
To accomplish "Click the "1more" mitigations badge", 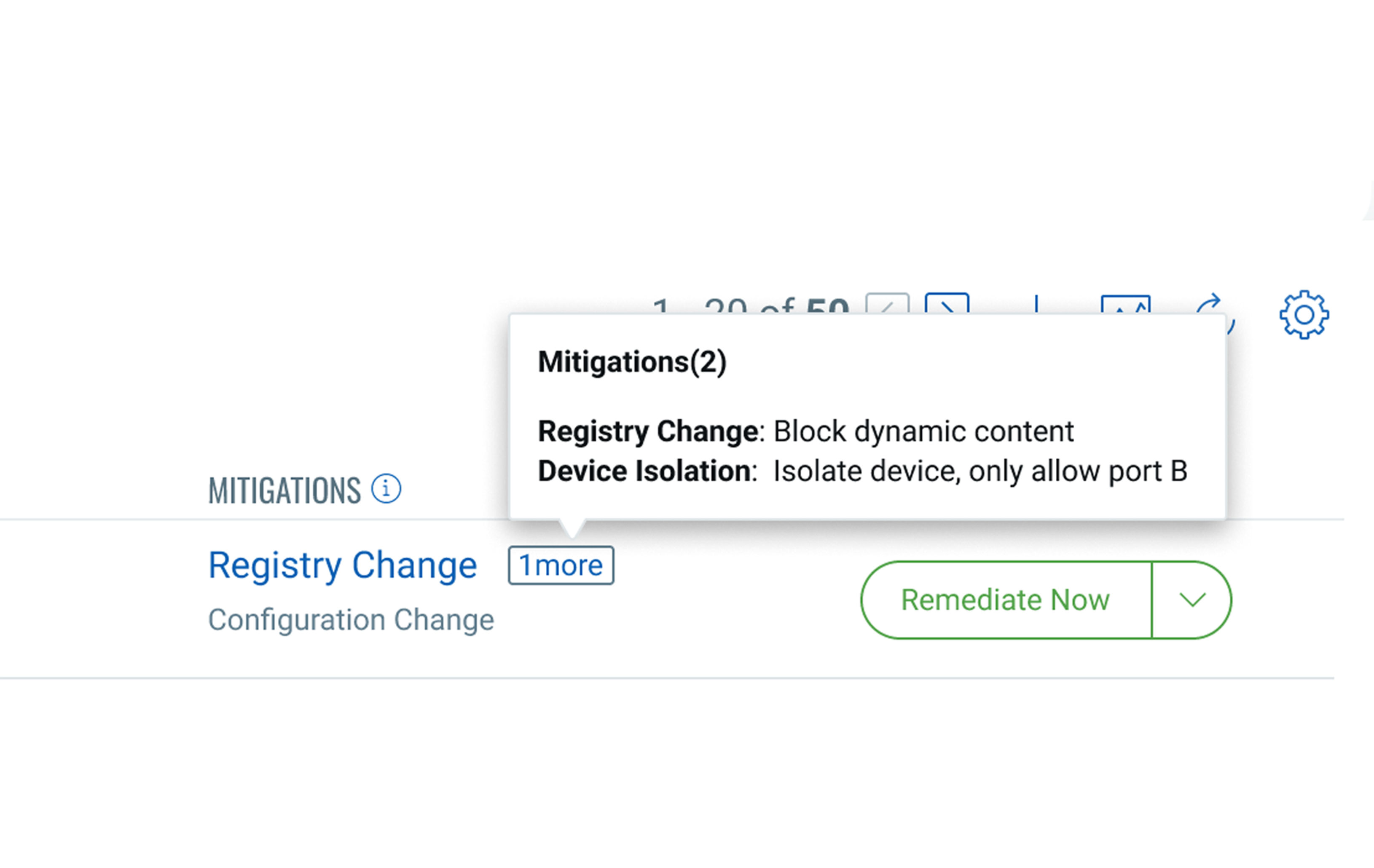I will click(x=561, y=566).
